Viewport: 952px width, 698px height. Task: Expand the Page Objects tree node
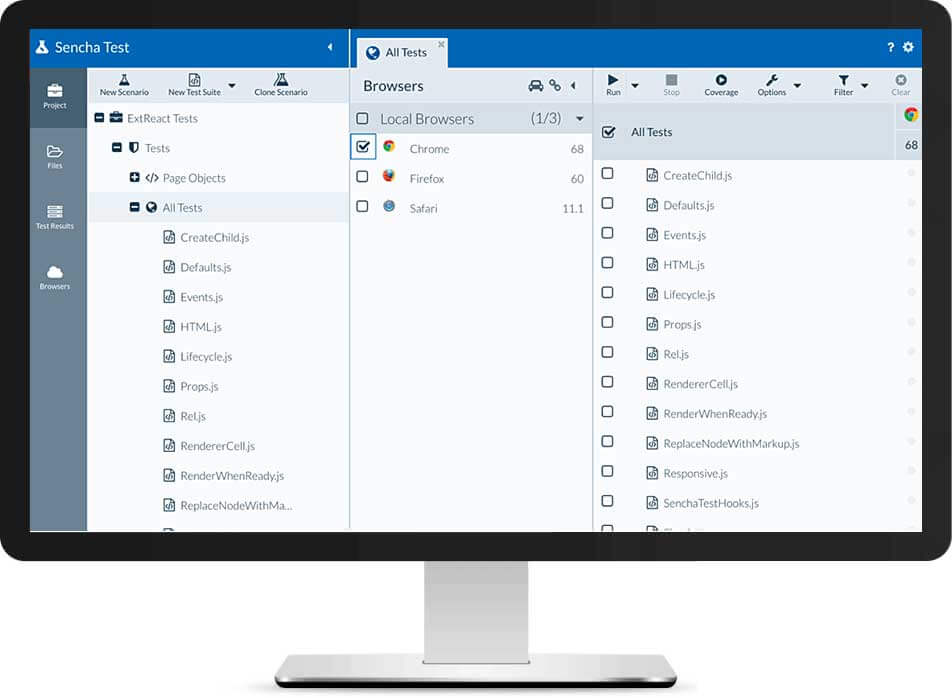click(134, 177)
